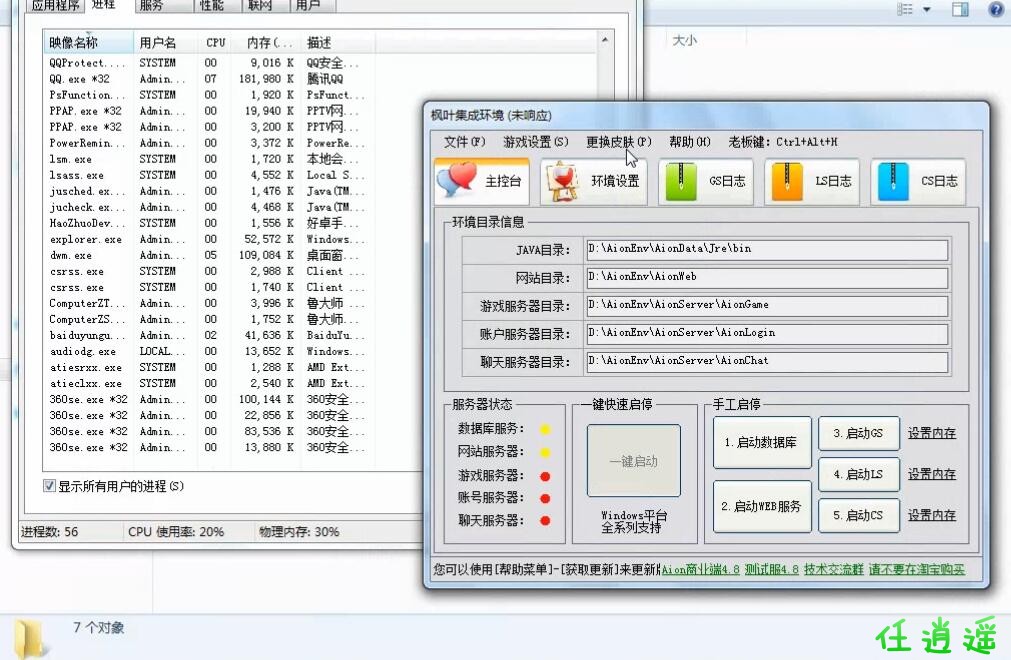Image resolution: width=1011 pixels, height=660 pixels.
Task: Click the 网站服务器 yellow status indicator
Action: point(545,452)
